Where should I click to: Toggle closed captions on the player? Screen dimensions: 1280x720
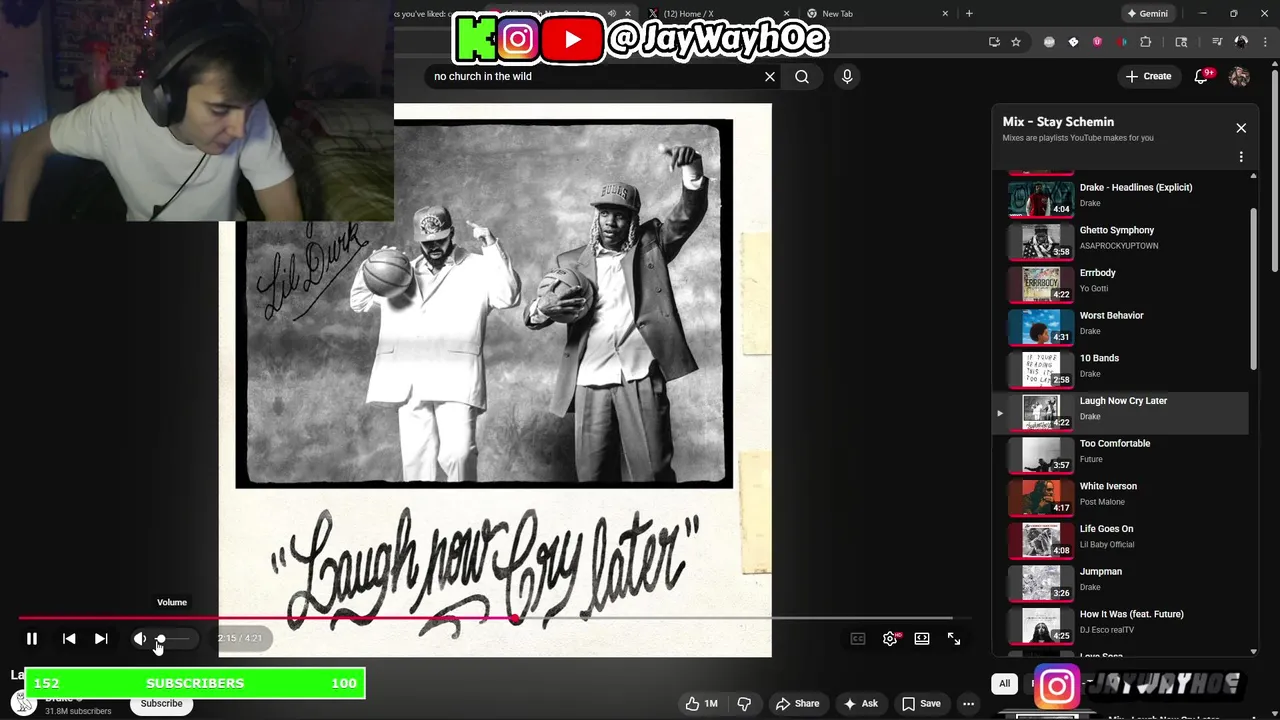pos(858,638)
